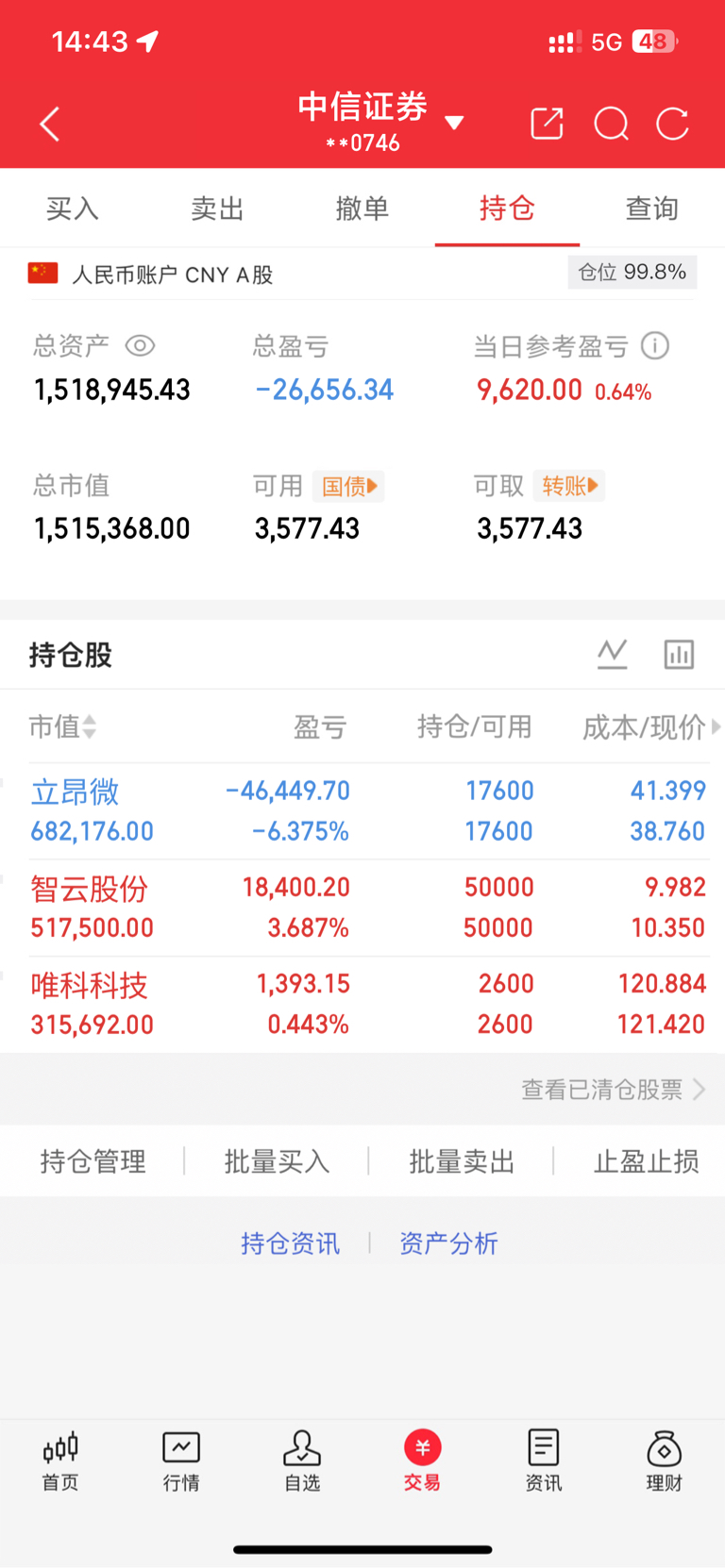Tap the 仓位 99.8% badge
The image size is (725, 1568).
pos(632,272)
